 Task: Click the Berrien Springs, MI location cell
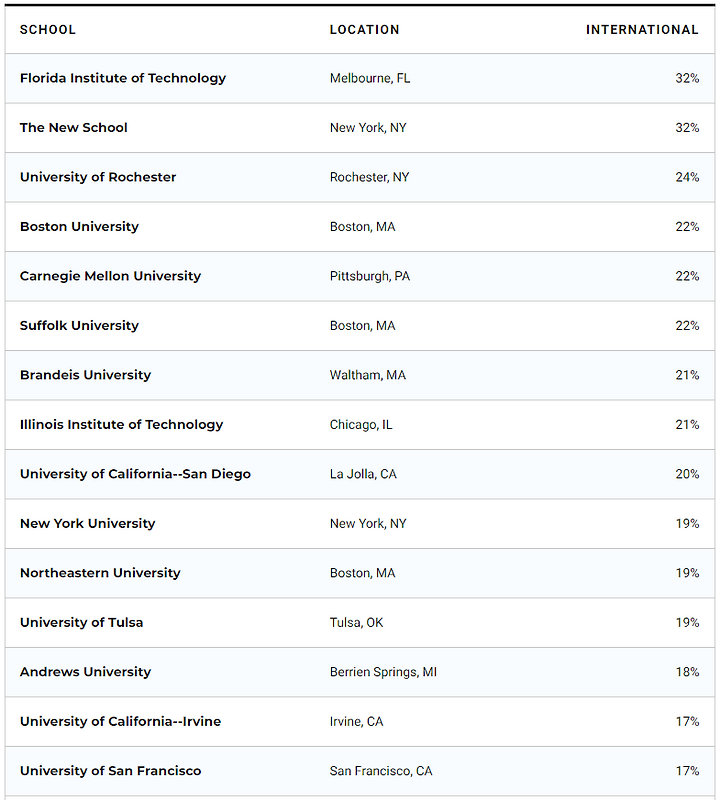click(383, 672)
